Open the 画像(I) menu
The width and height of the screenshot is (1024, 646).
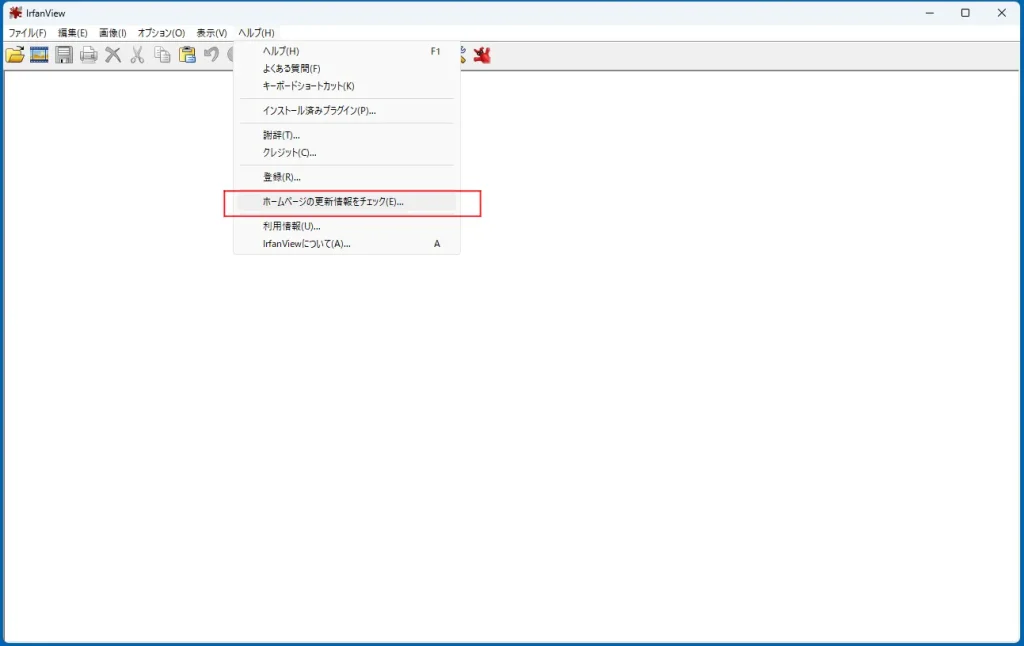(112, 33)
